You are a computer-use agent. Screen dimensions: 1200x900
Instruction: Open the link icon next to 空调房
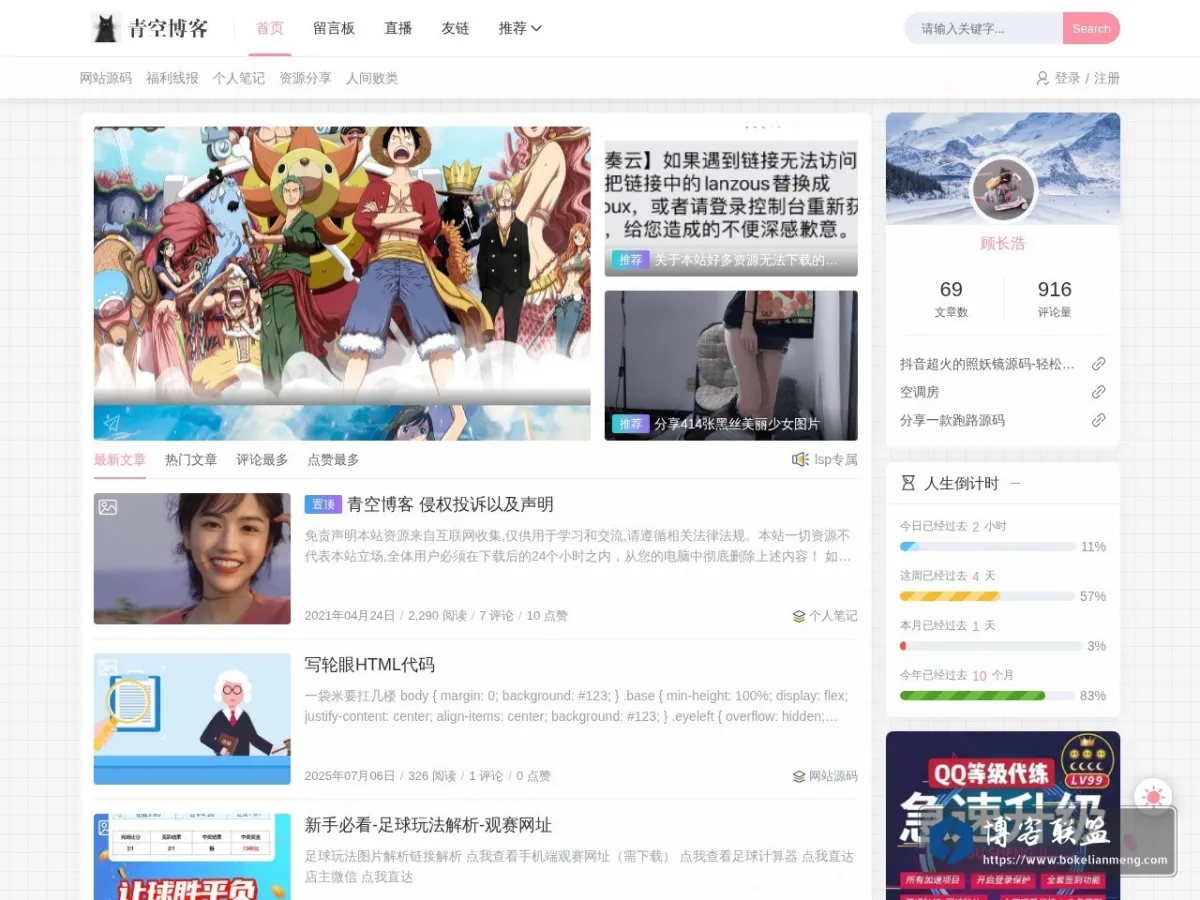1098,392
